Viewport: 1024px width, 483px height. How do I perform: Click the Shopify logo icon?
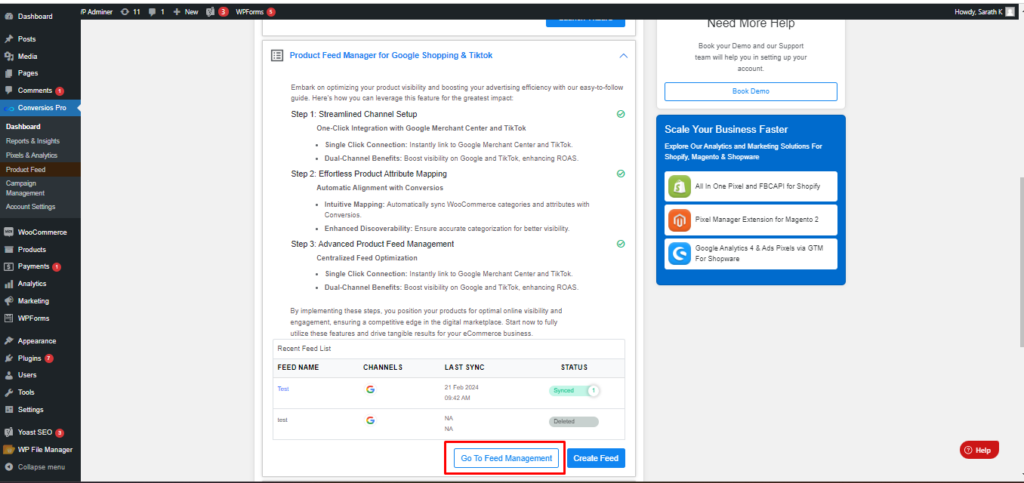tap(680, 187)
